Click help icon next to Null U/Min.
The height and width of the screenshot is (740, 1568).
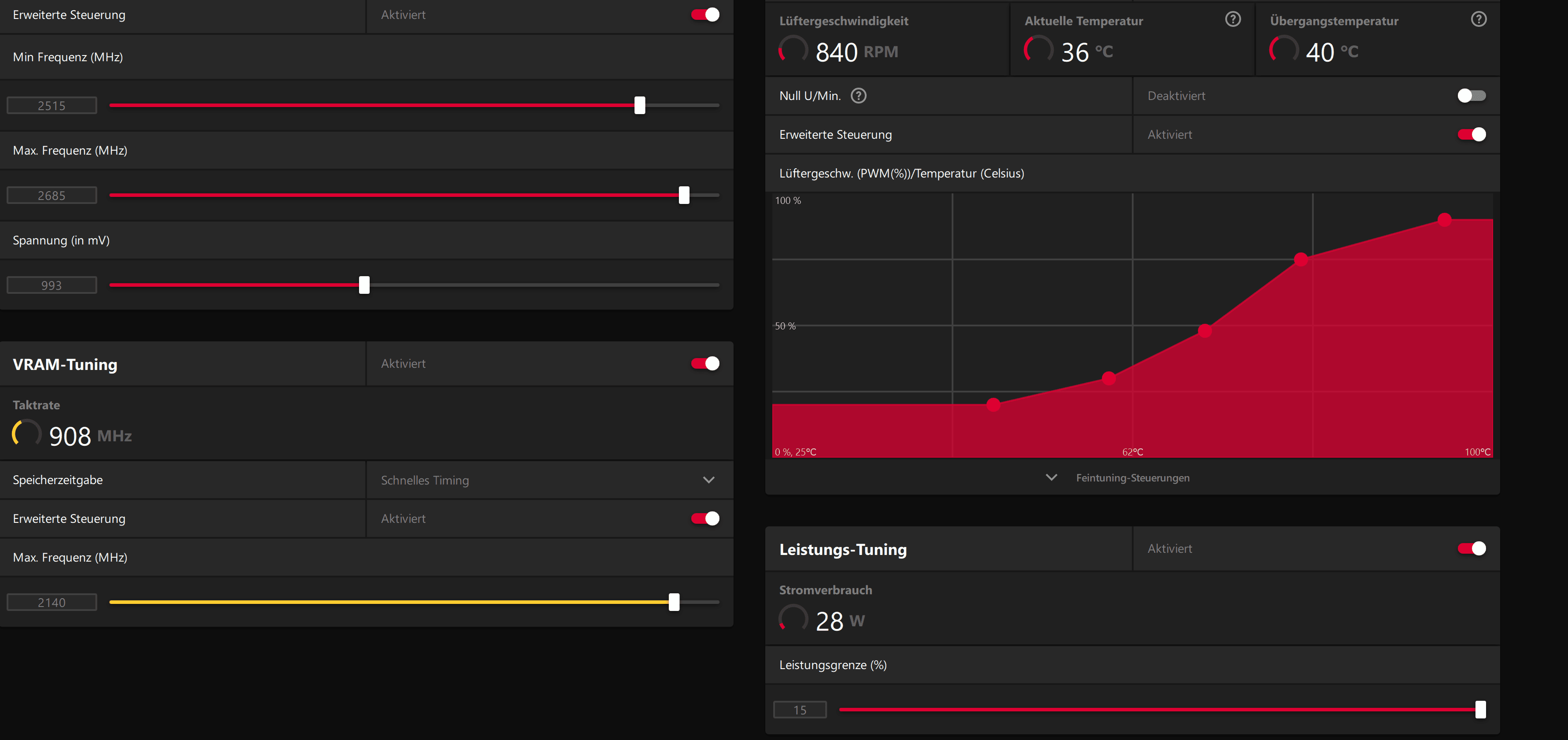[858, 96]
